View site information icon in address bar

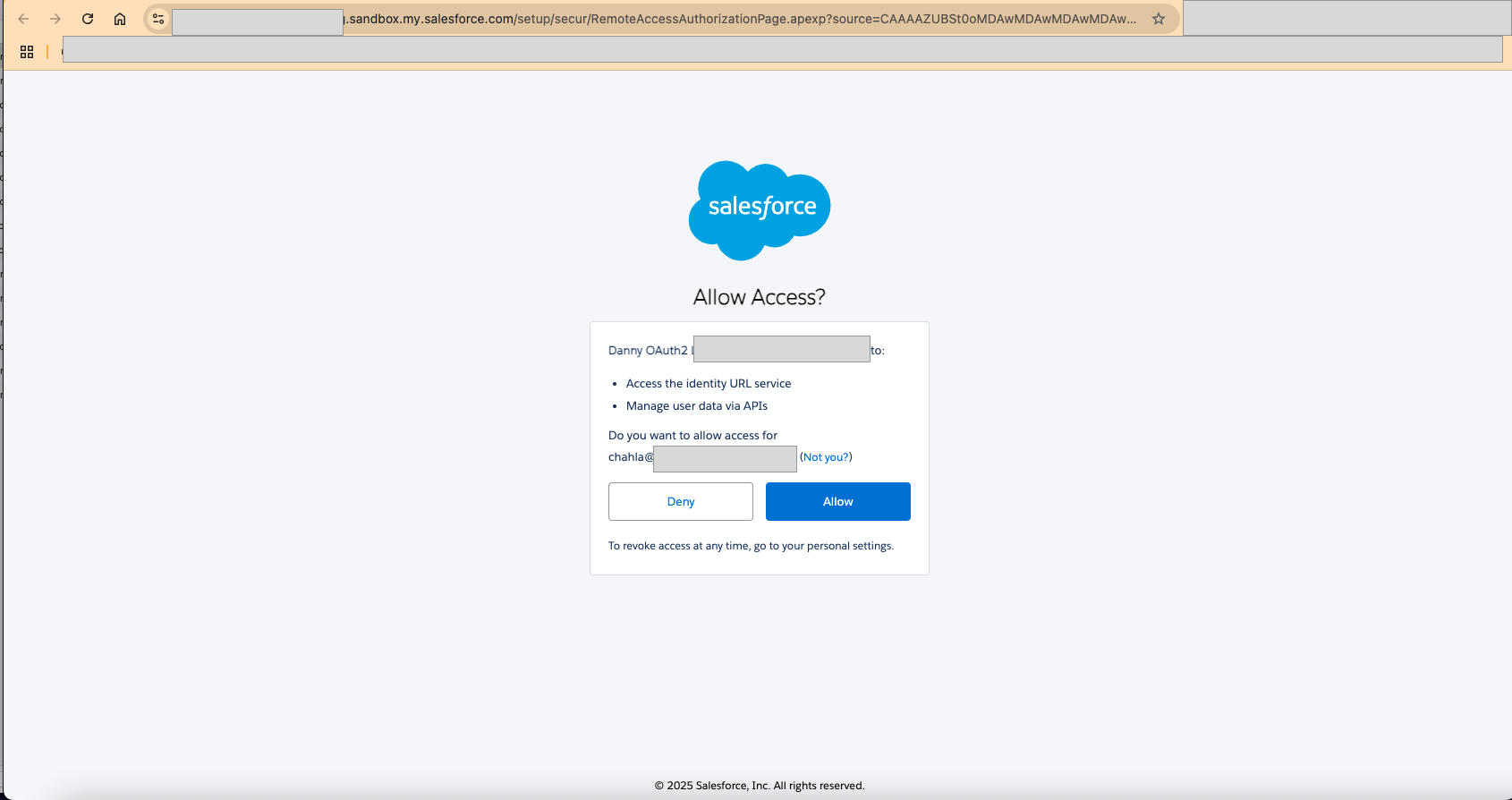[x=158, y=19]
